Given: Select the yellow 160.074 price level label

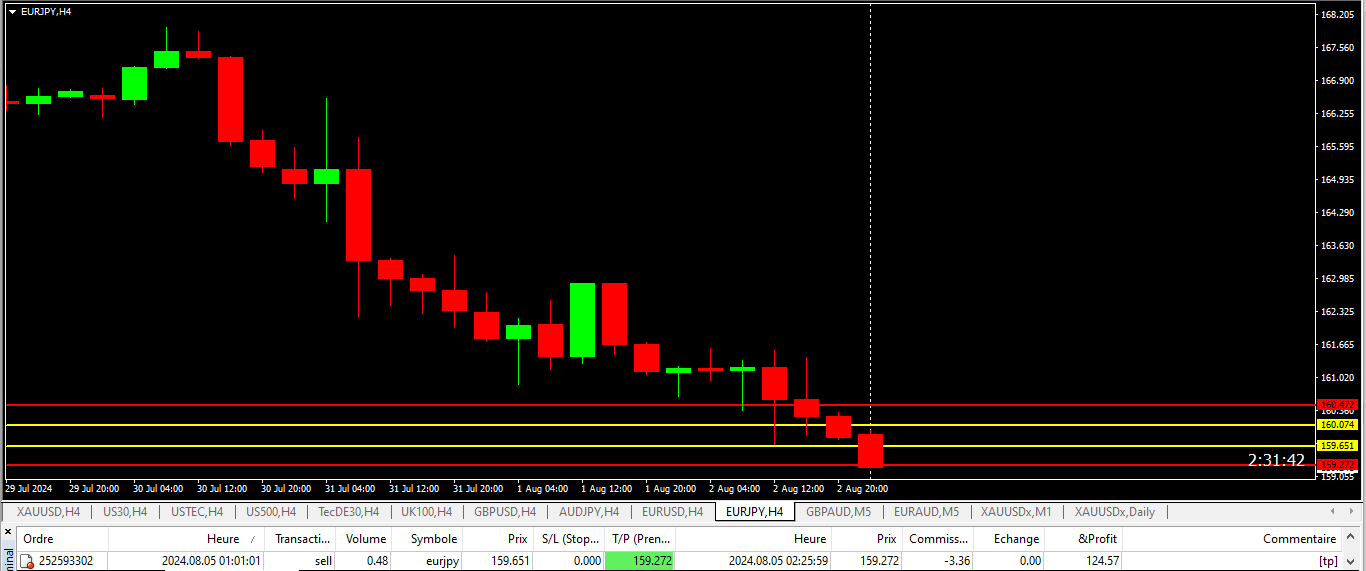Looking at the screenshot, I should pyautogui.click(x=1336, y=425).
